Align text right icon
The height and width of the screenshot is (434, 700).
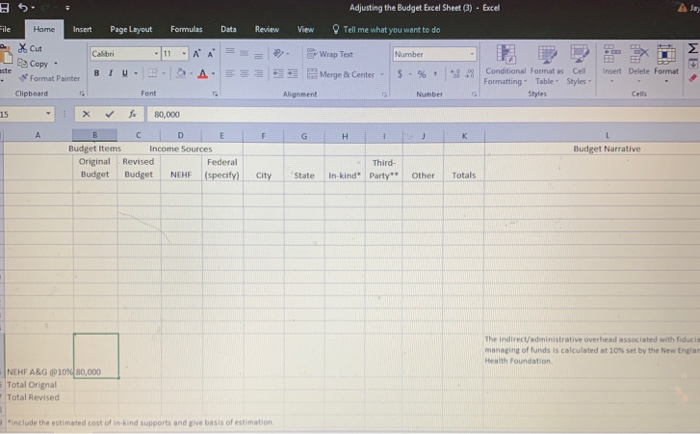pyautogui.click(x=258, y=74)
